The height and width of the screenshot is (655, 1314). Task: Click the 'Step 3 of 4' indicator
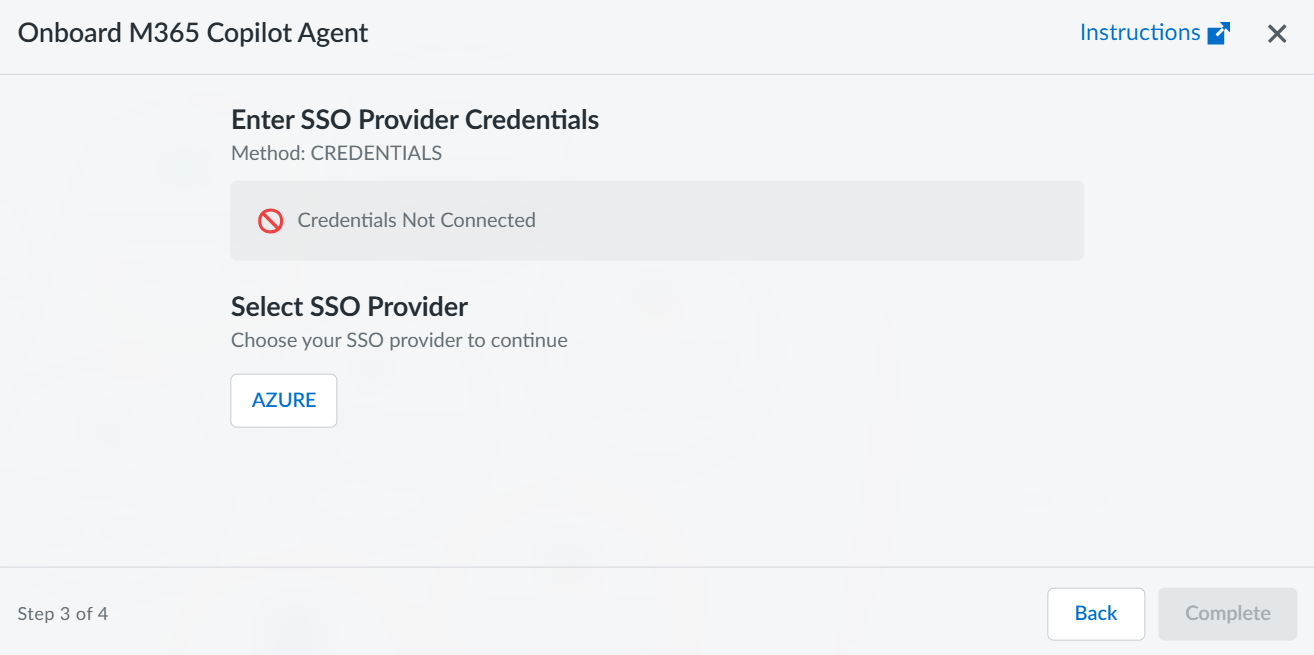tap(63, 614)
